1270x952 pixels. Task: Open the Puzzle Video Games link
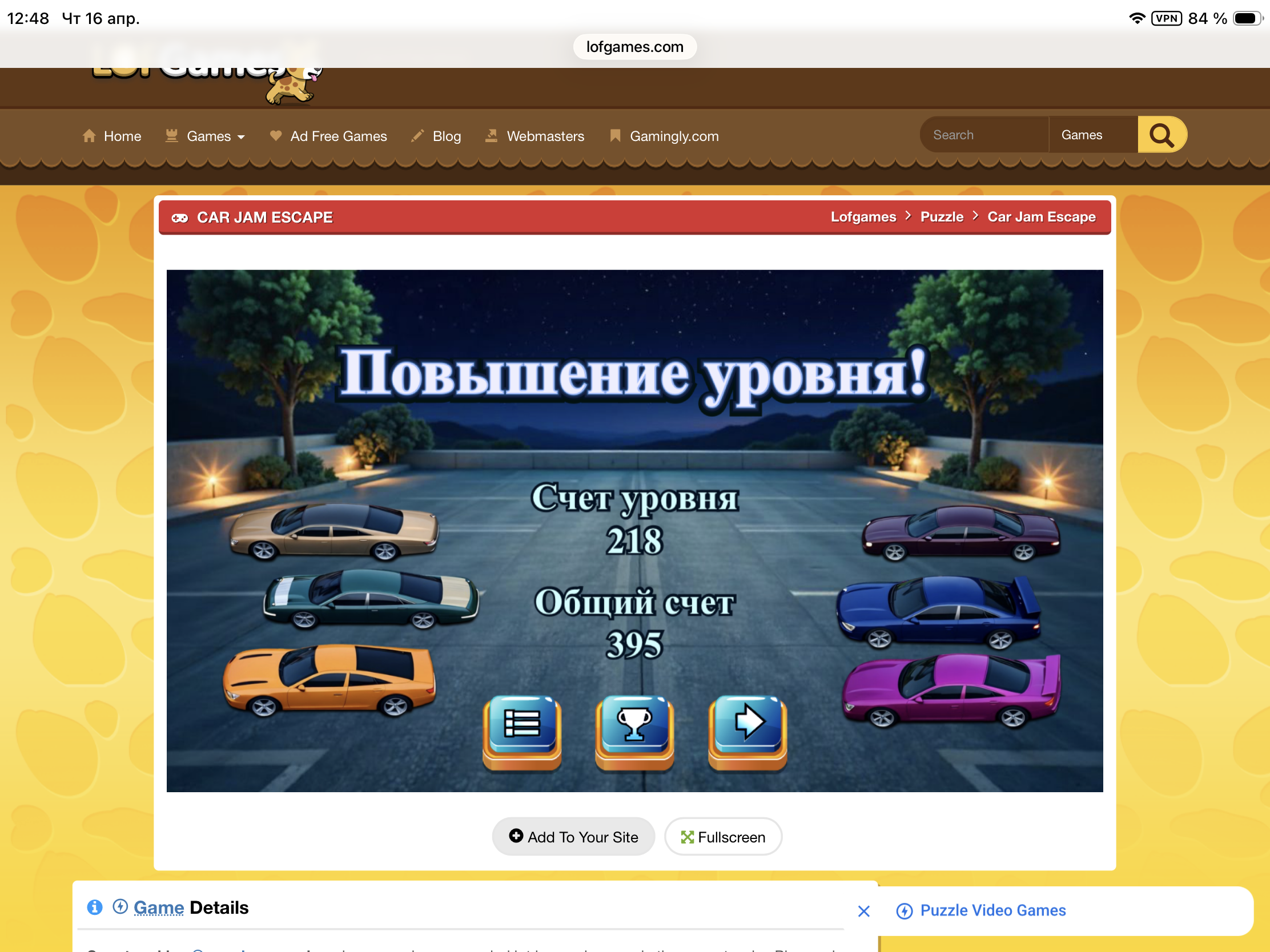tap(992, 911)
